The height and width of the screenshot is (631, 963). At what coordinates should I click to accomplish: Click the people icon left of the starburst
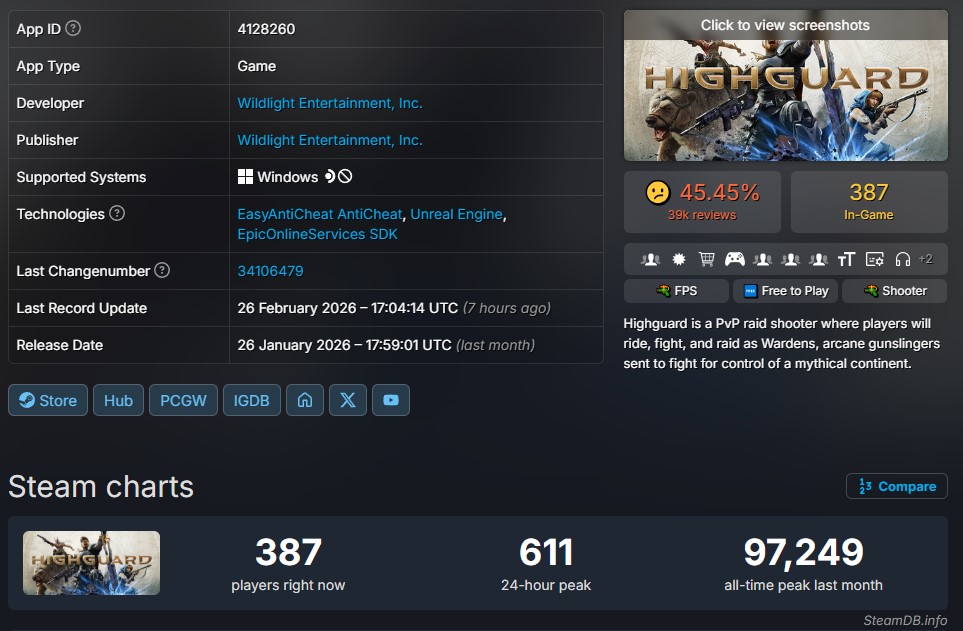pos(650,259)
